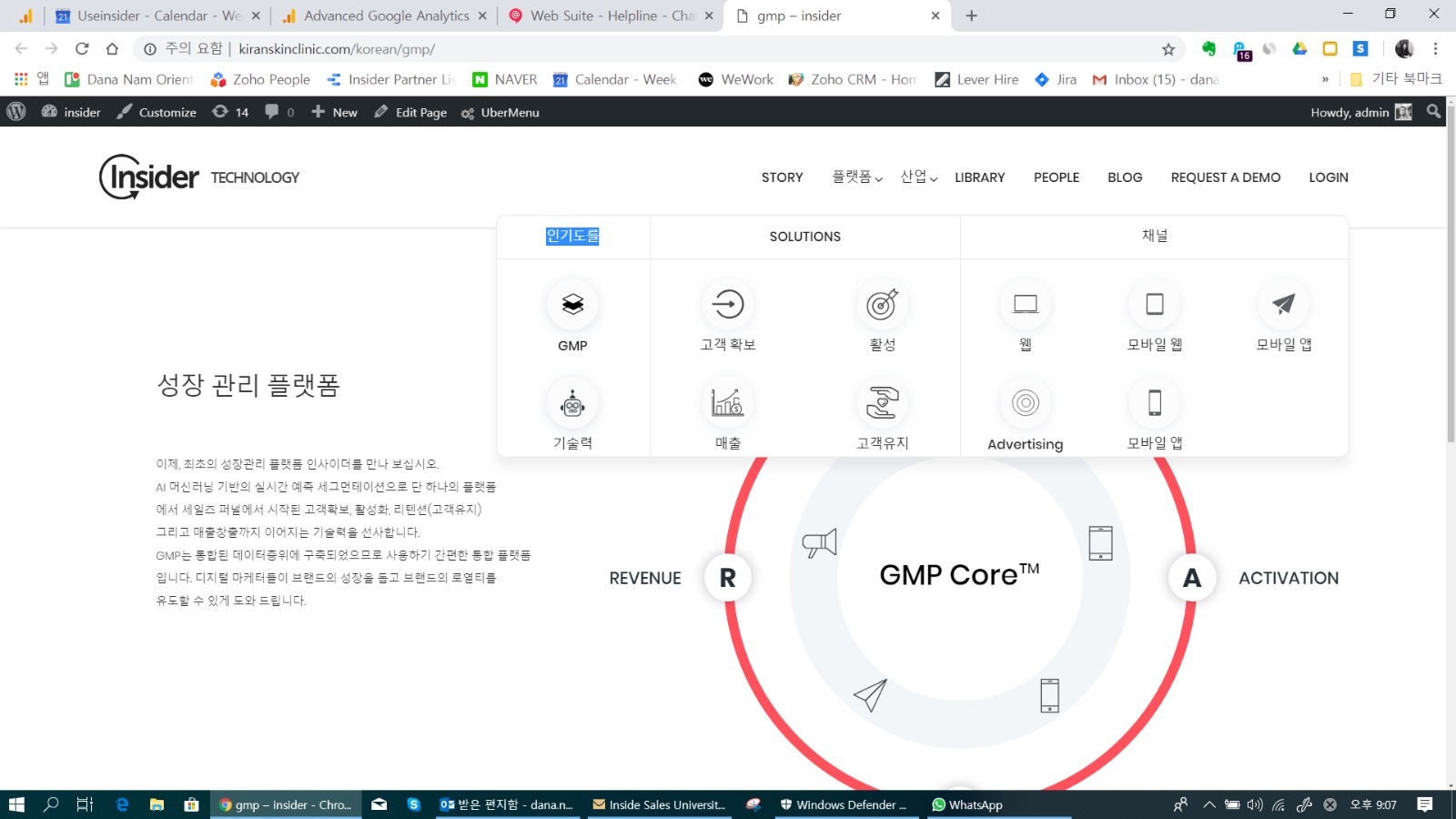Select the 고객유지 hand-heart icon

(882, 402)
